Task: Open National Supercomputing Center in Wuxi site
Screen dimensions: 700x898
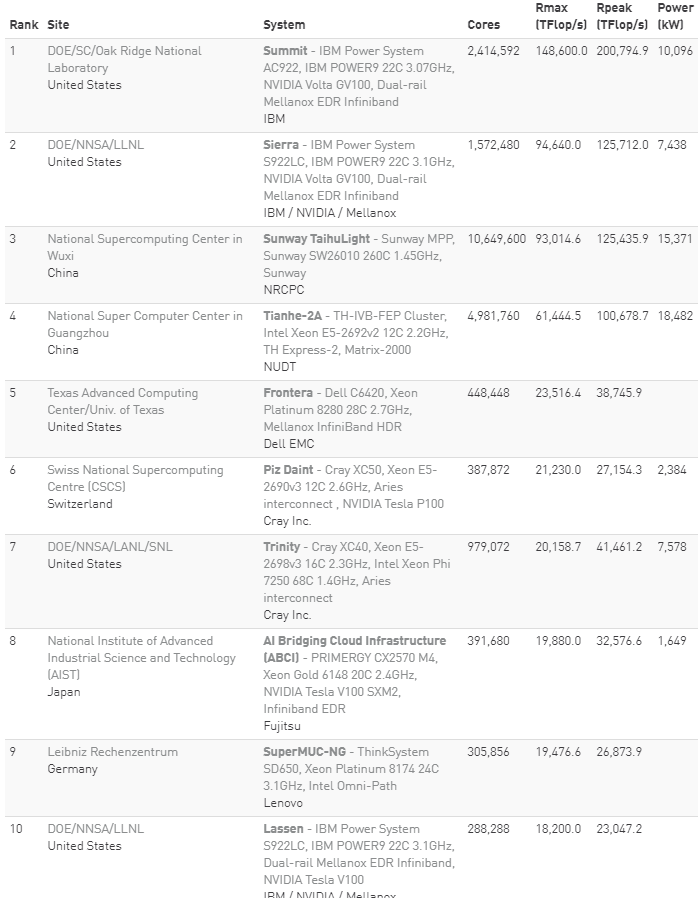Action: point(144,247)
